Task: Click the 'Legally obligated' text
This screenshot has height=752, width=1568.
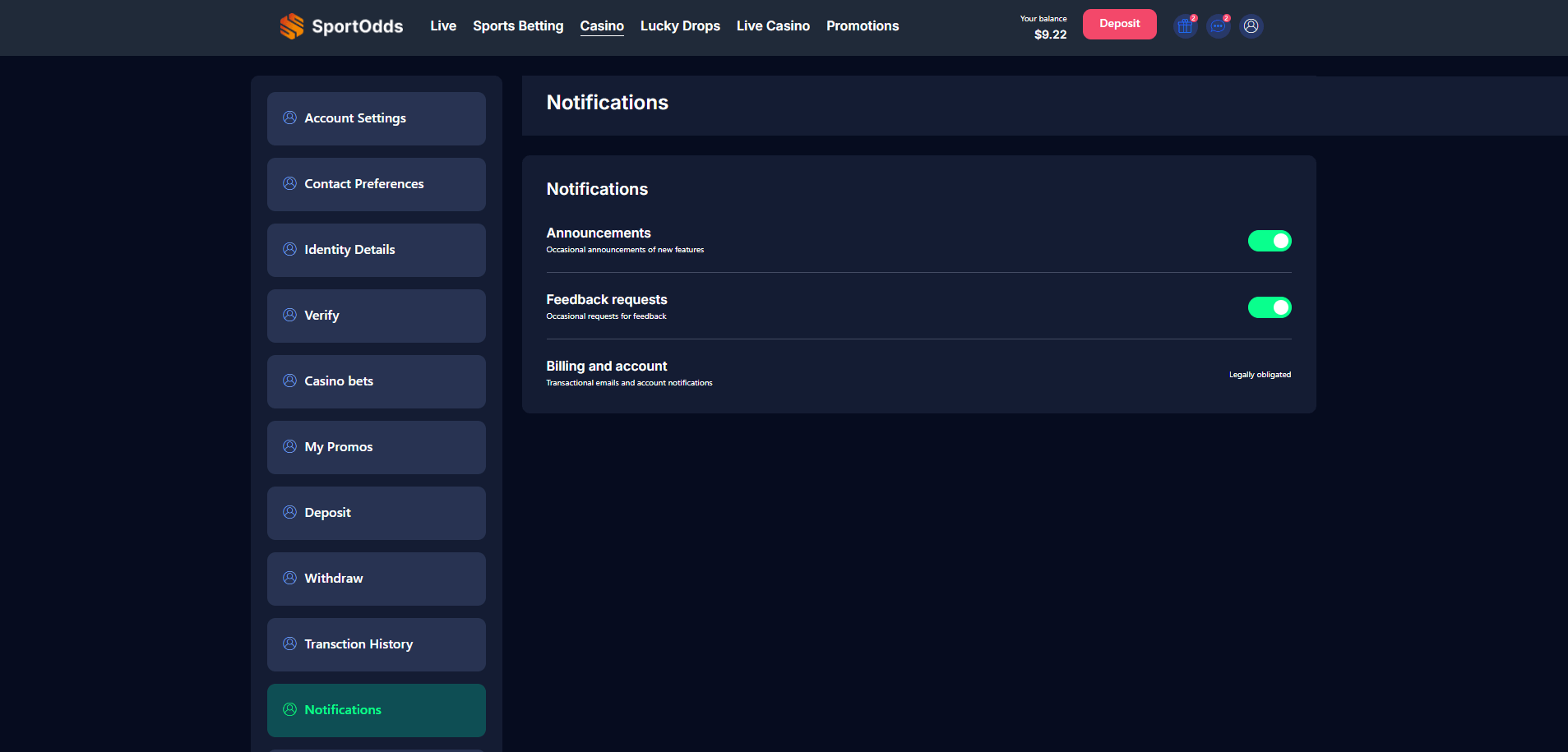Action: tap(1260, 375)
